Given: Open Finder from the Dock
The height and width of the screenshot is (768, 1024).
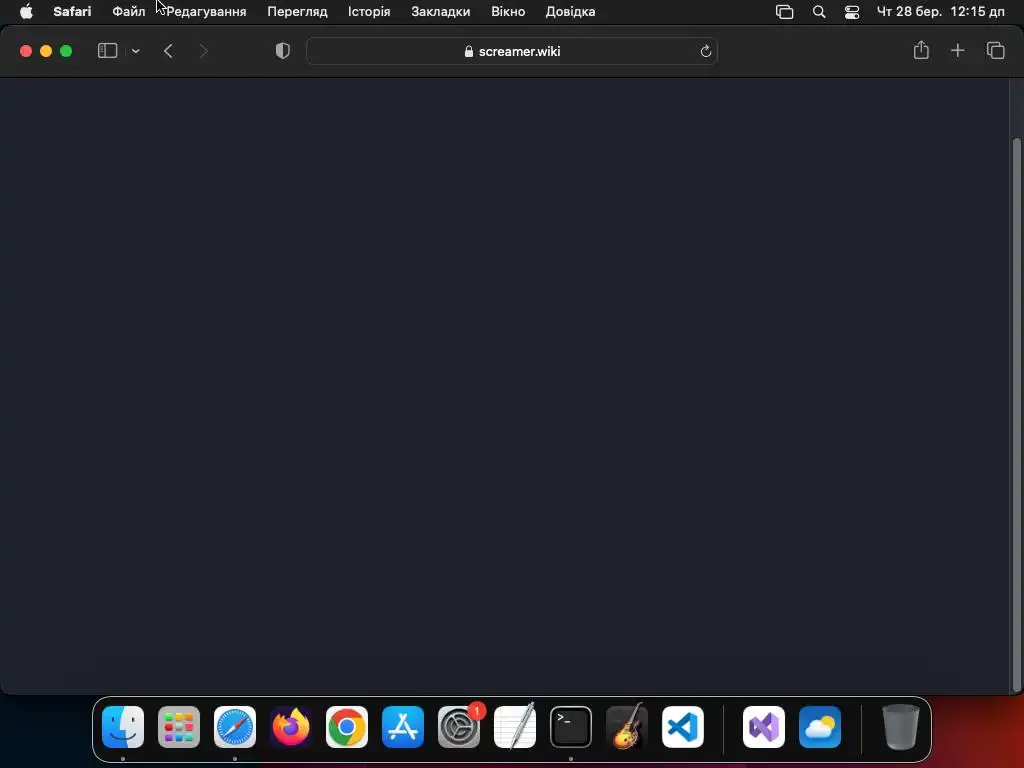Looking at the screenshot, I should [x=123, y=727].
